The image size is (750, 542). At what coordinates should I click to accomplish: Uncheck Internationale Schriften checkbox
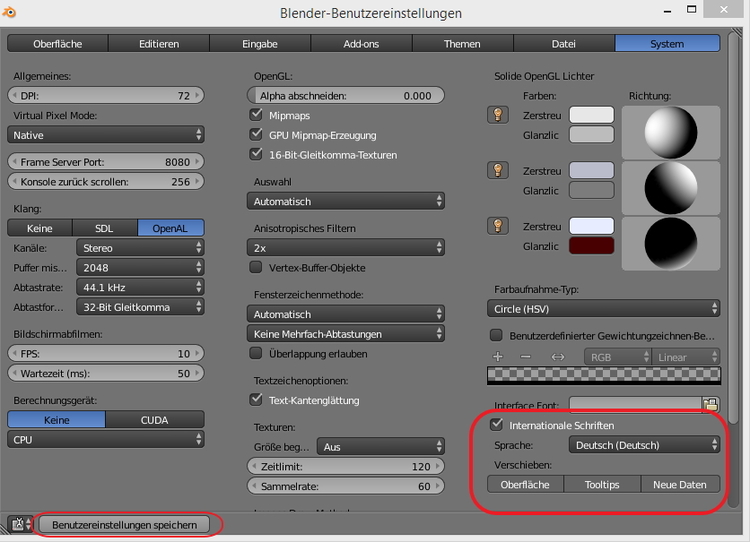click(x=496, y=424)
